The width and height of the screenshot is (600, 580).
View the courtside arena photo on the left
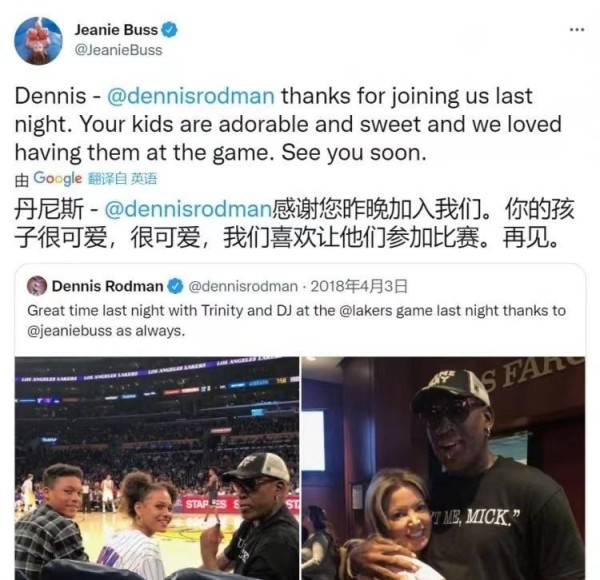[x=157, y=468]
